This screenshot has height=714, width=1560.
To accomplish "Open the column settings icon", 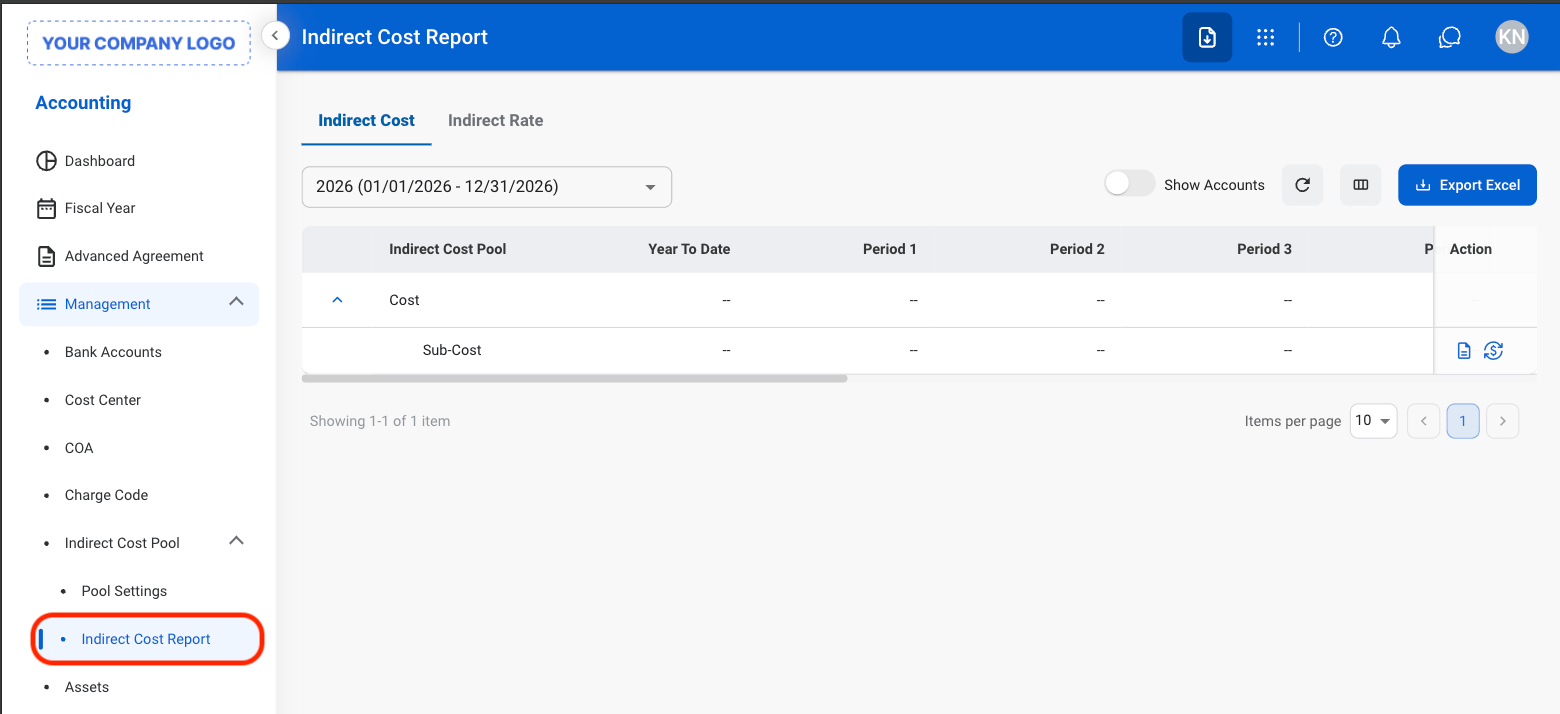I will [1360, 185].
